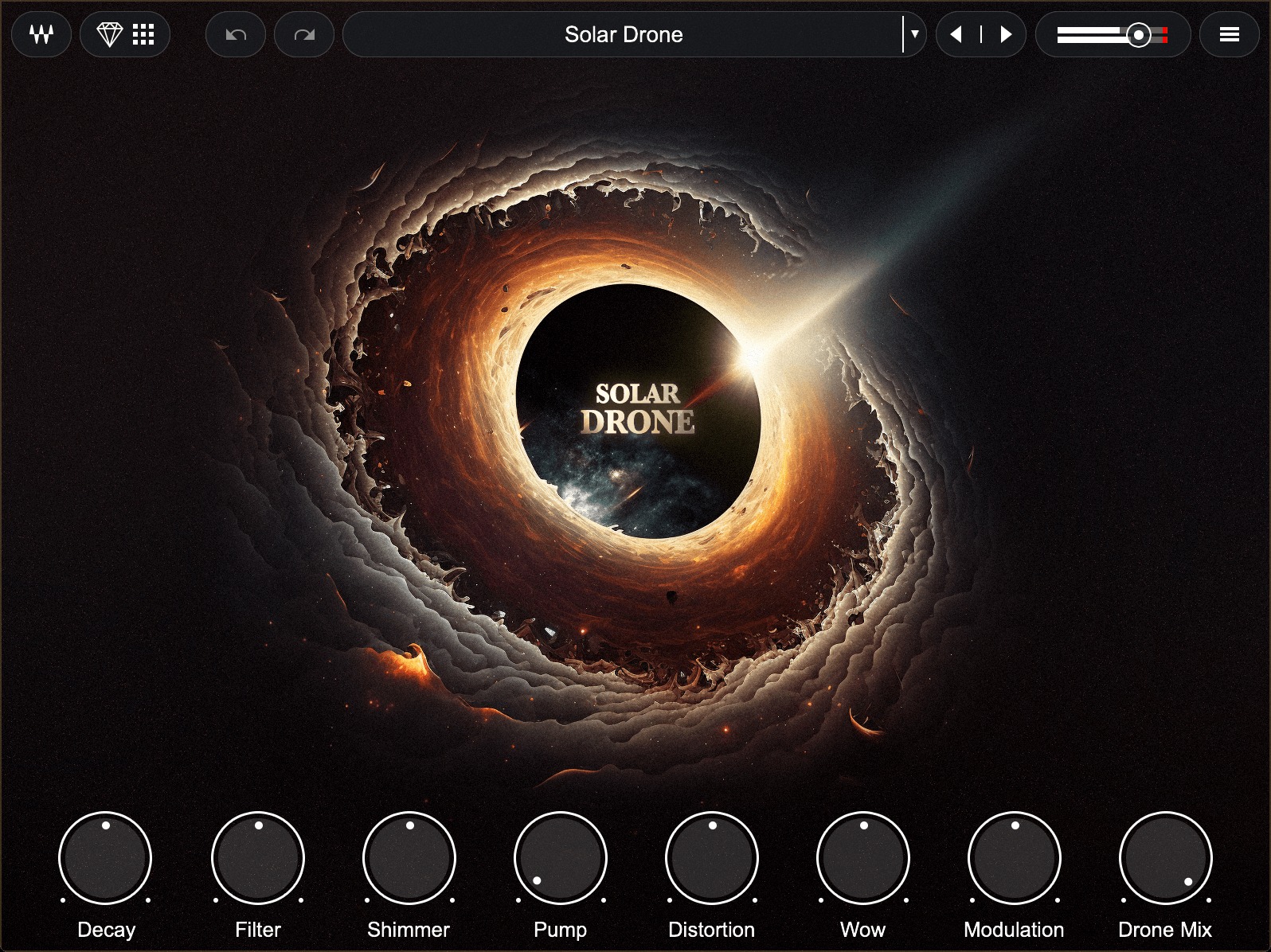
Task: Click the Wow label
Action: click(x=862, y=929)
